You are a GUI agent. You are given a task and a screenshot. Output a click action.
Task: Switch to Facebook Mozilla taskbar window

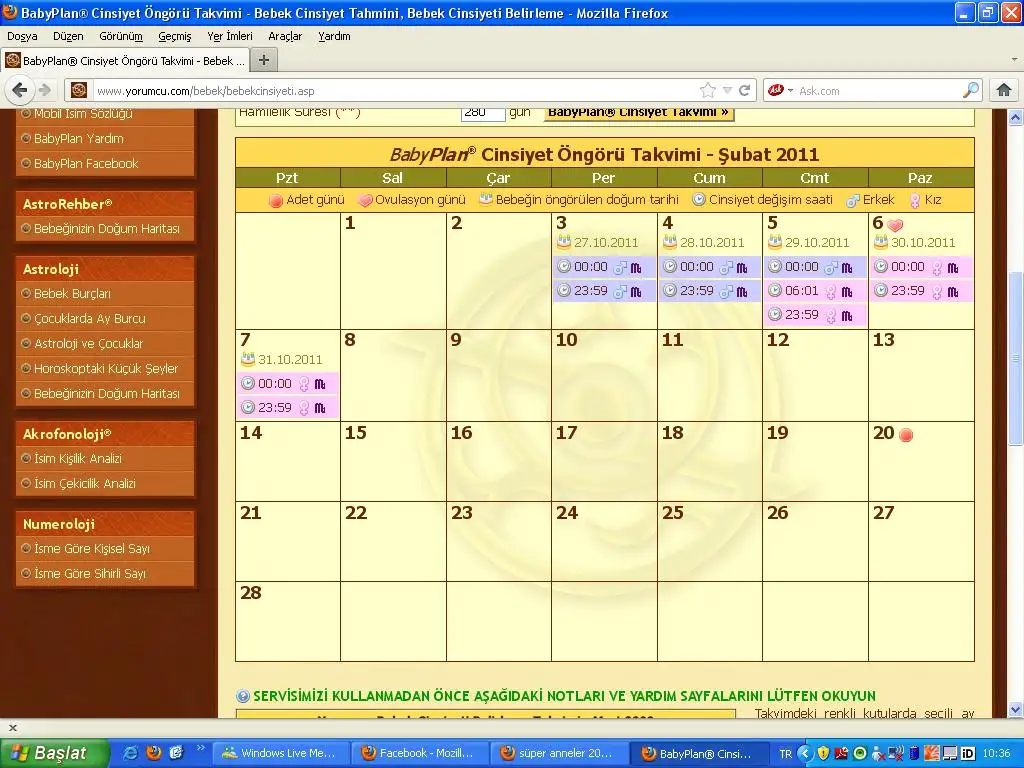419,753
